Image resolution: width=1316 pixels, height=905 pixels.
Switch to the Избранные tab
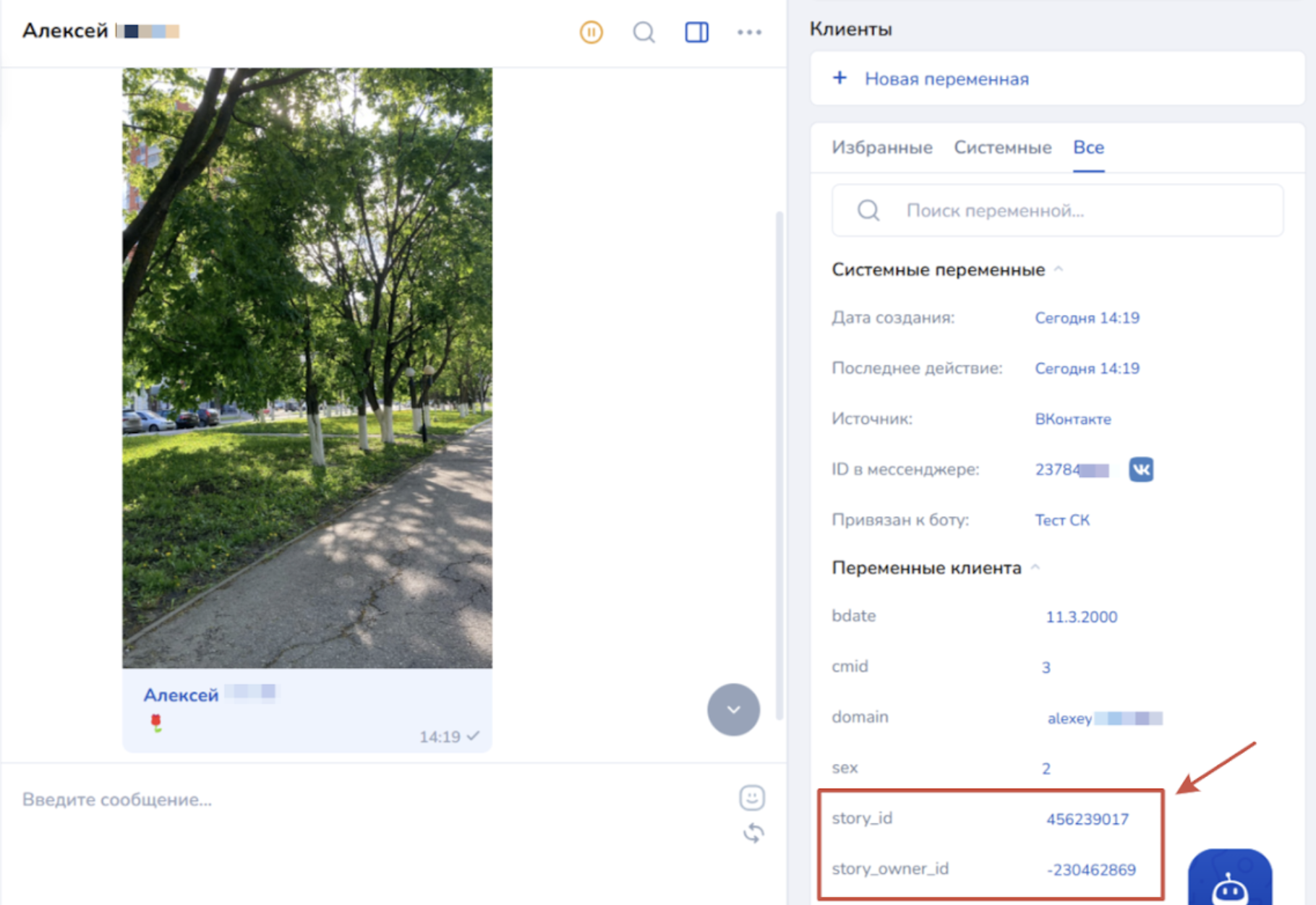pos(881,147)
